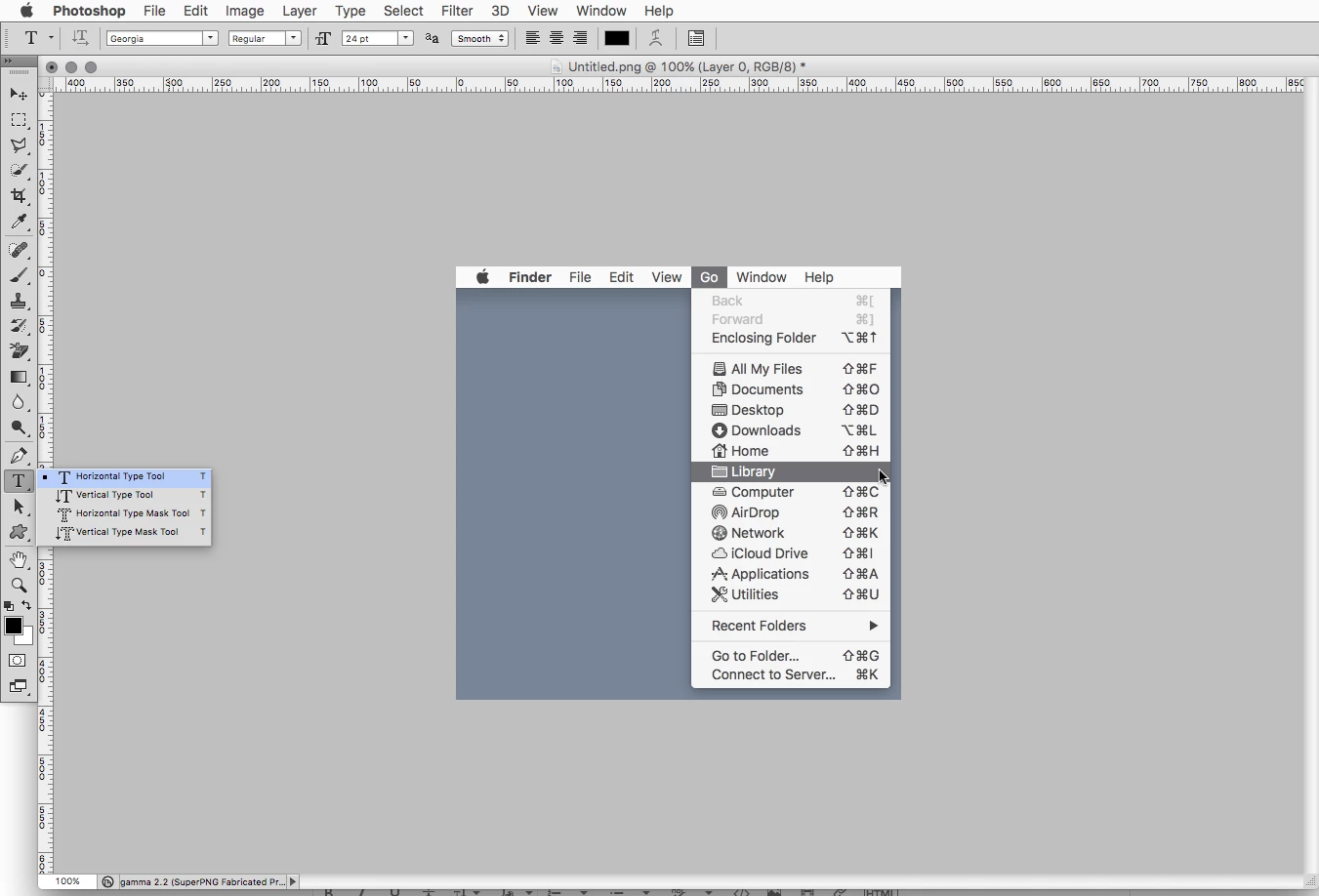Toggle the Character and Paragraph panels
This screenshot has width=1319, height=896.
696,38
